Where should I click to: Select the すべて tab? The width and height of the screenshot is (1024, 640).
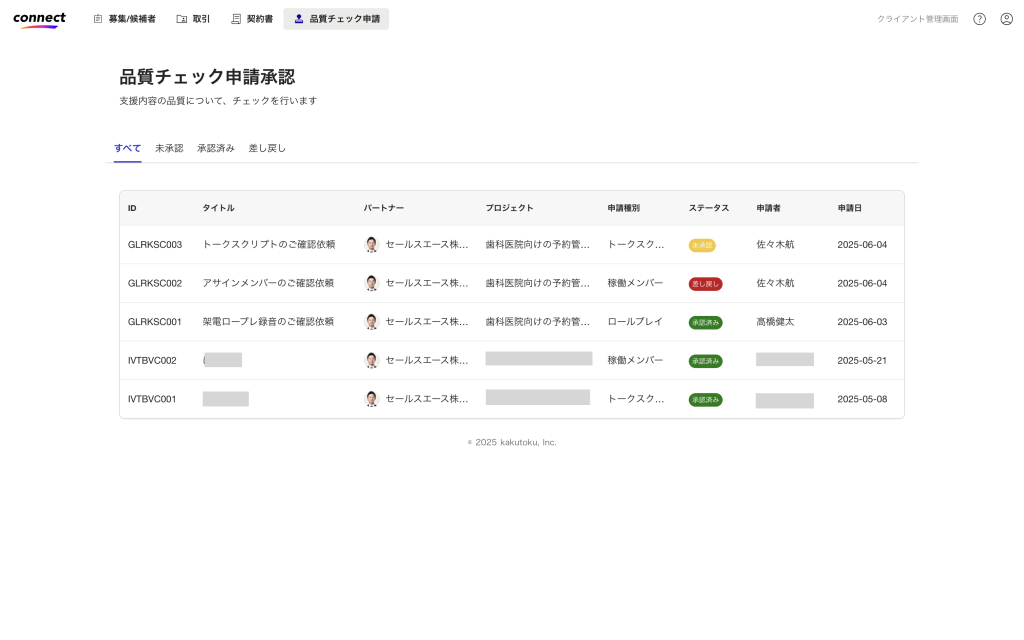click(x=127, y=148)
